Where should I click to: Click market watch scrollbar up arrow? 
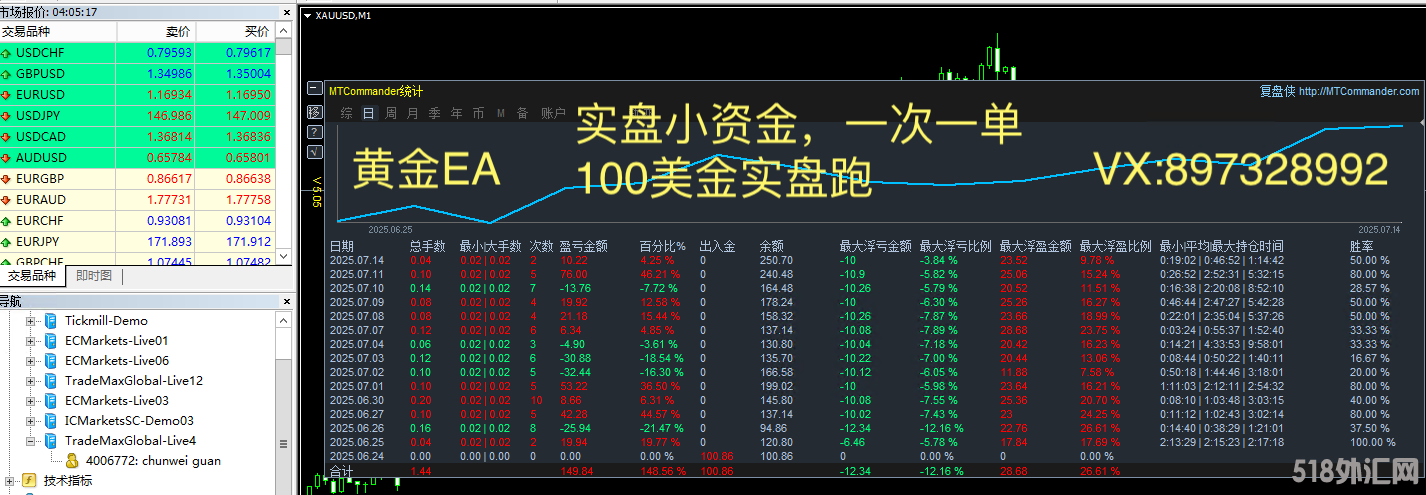coord(284,32)
